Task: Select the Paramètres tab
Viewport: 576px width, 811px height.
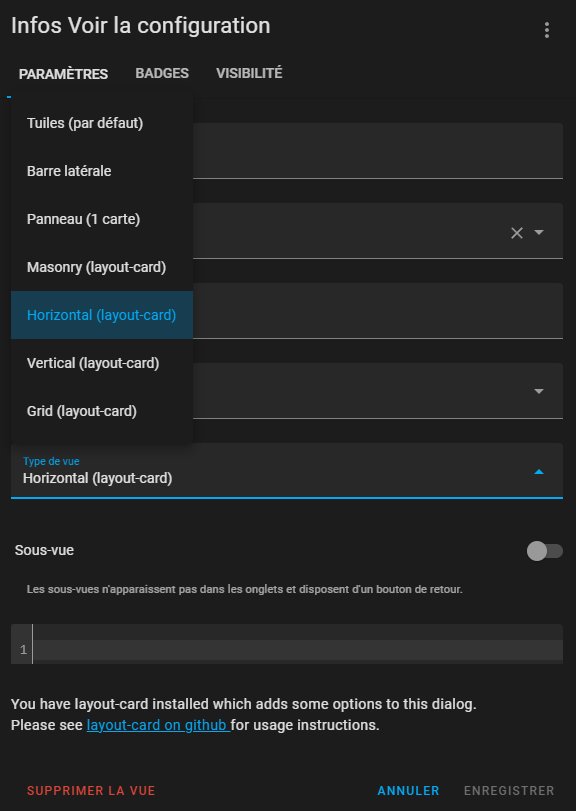Action: coord(63,74)
